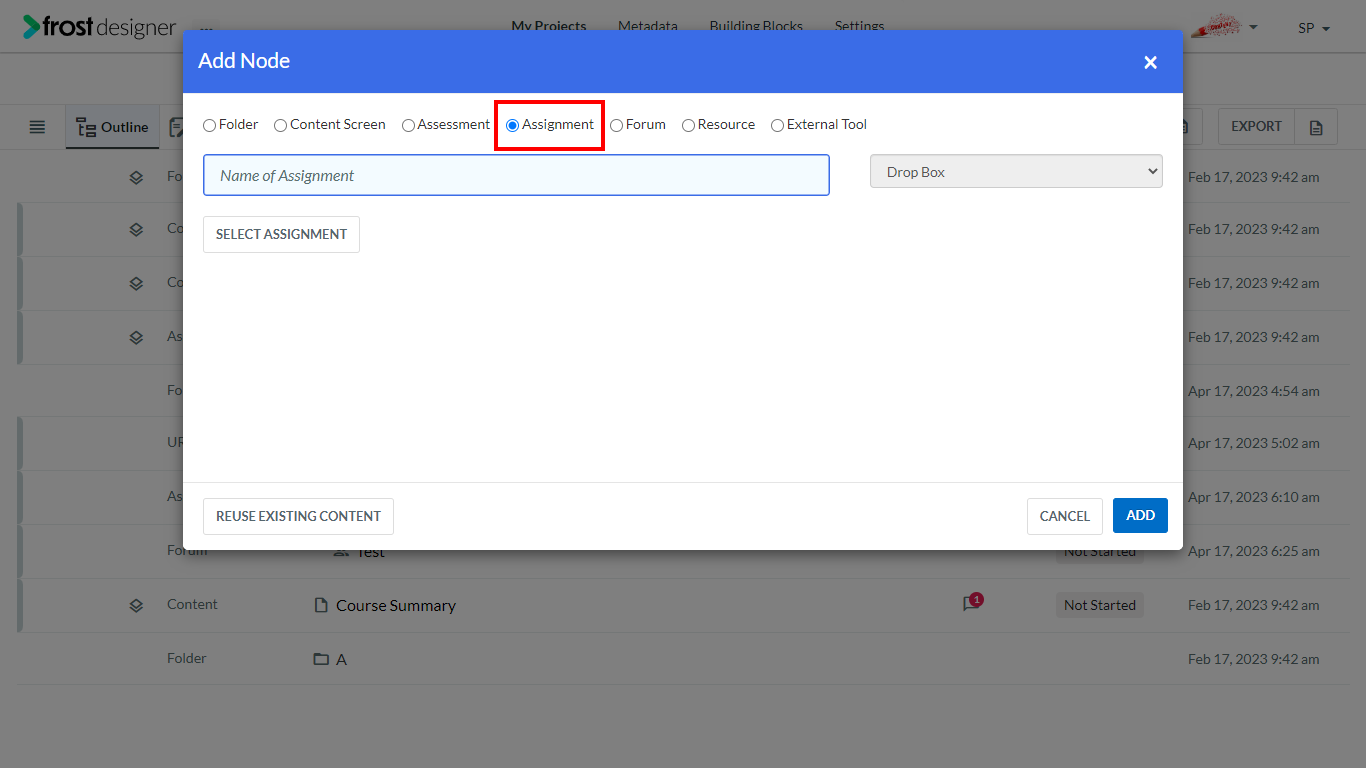Image resolution: width=1366 pixels, height=768 pixels.
Task: Click the Add Node dialog title
Action: [x=244, y=61]
